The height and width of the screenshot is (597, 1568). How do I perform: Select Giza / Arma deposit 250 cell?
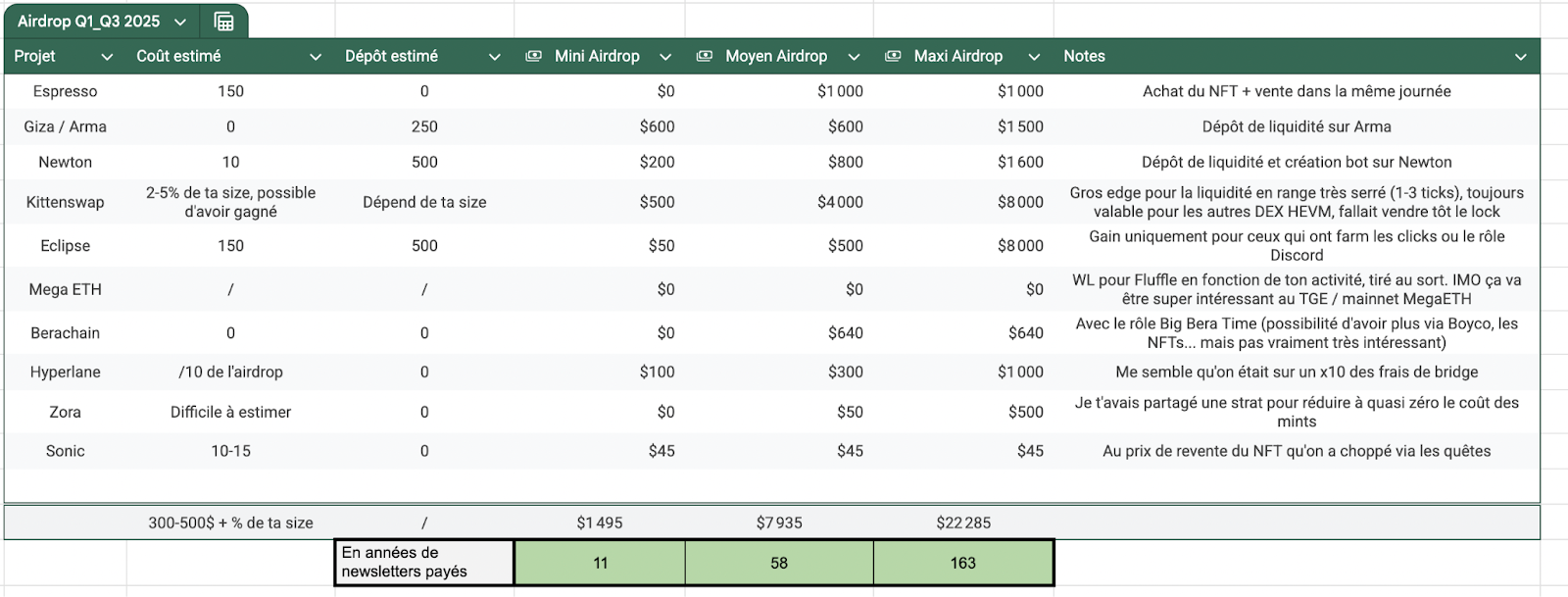(x=424, y=126)
